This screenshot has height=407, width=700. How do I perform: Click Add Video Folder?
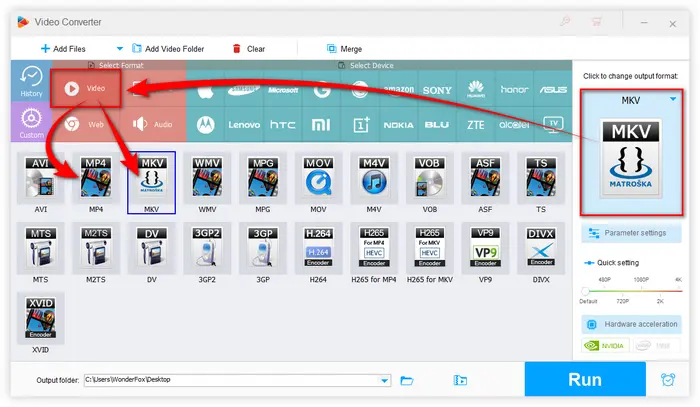pyautogui.click(x=168, y=49)
